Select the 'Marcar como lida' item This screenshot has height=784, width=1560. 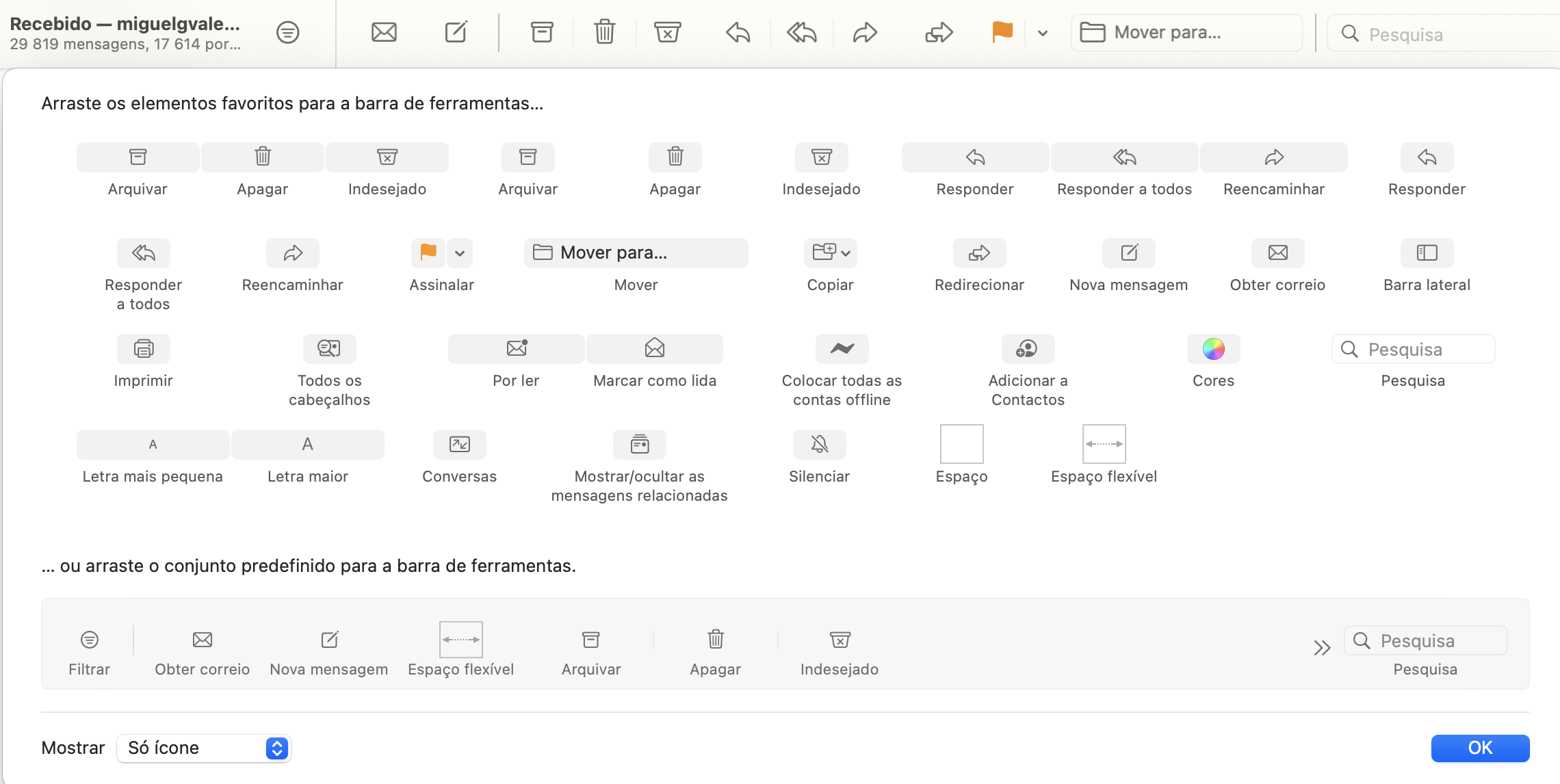click(x=655, y=349)
